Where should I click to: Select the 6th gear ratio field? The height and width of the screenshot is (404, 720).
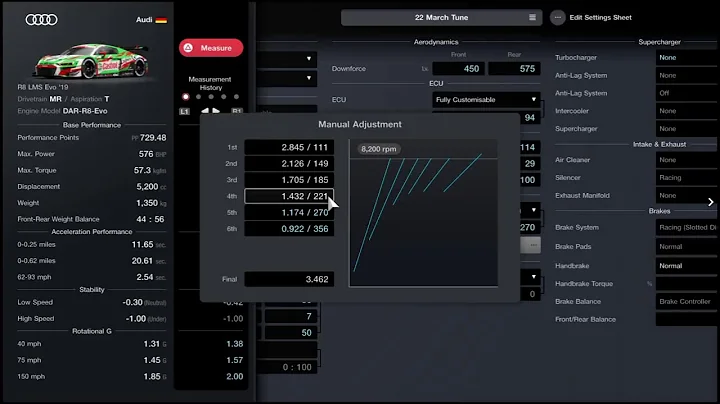pyautogui.click(x=289, y=229)
